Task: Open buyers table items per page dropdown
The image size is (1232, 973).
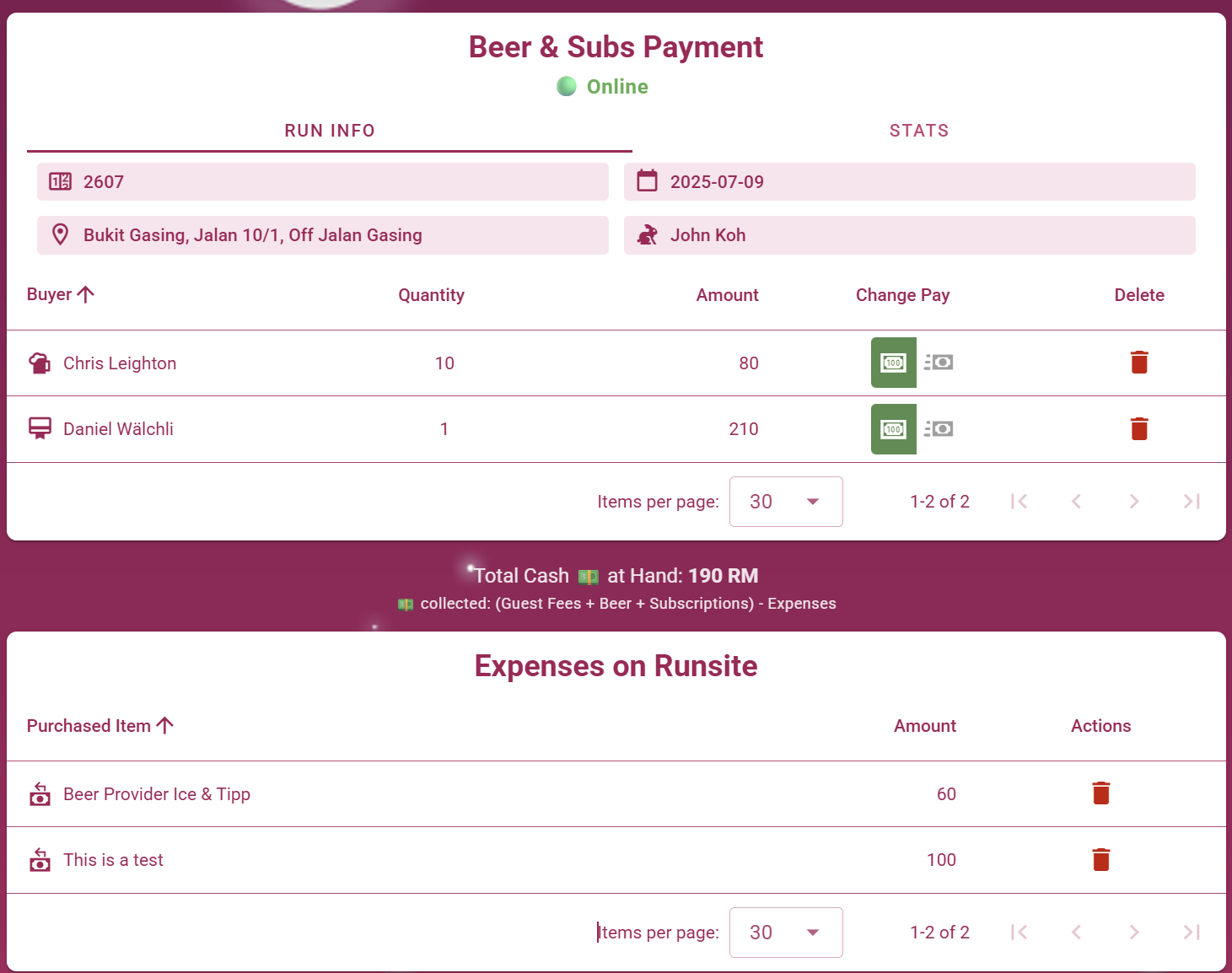Action: 785,502
